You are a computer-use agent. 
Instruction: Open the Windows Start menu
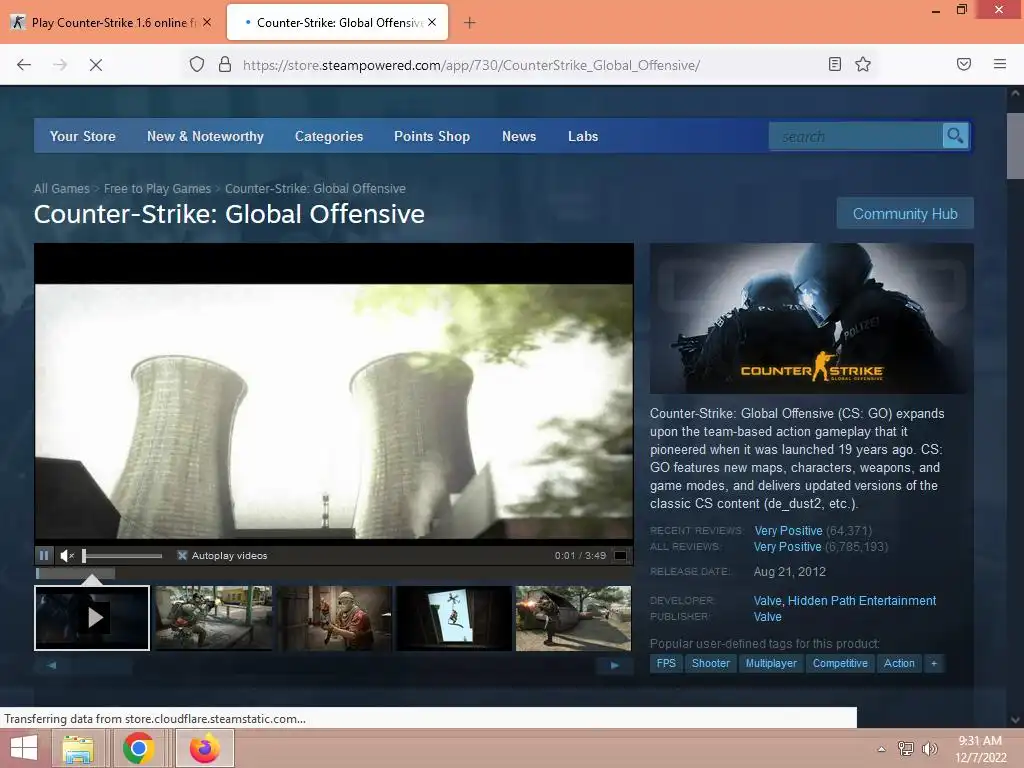(x=24, y=748)
